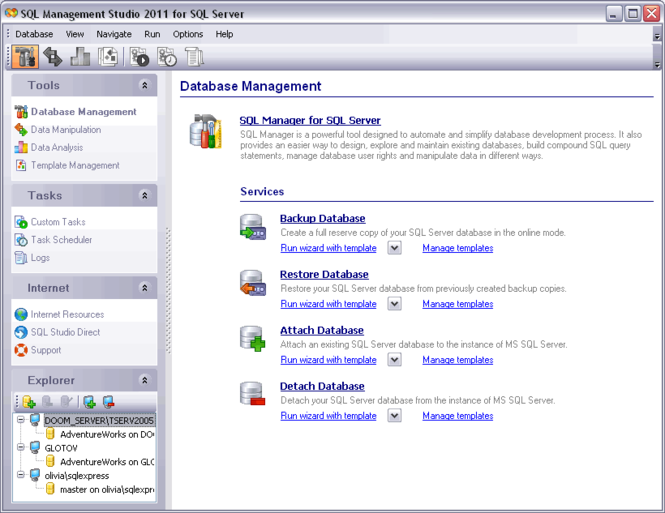Collapse the Explorer panel chevron

click(x=145, y=380)
